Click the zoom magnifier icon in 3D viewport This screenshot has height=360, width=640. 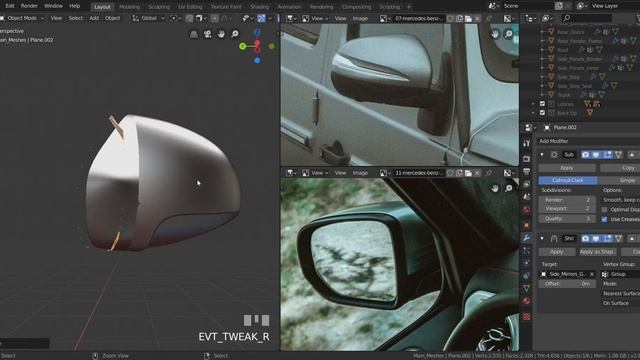[x=235, y=34]
